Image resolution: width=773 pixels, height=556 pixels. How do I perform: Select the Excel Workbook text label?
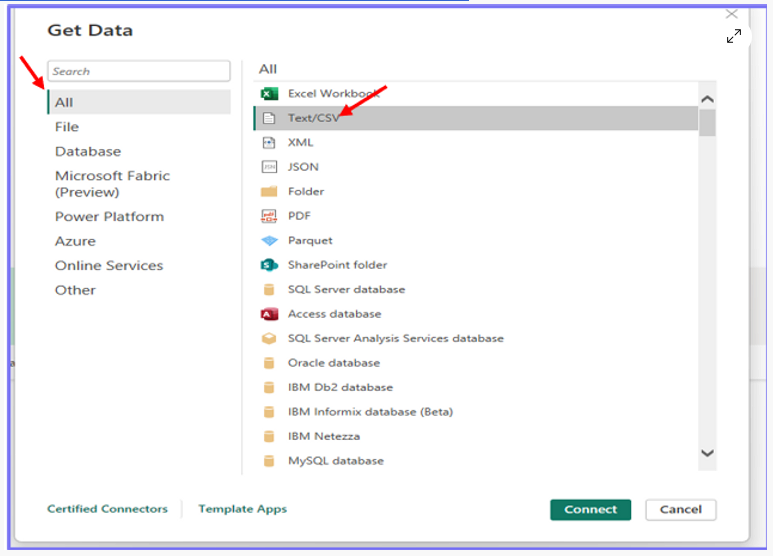click(334, 93)
